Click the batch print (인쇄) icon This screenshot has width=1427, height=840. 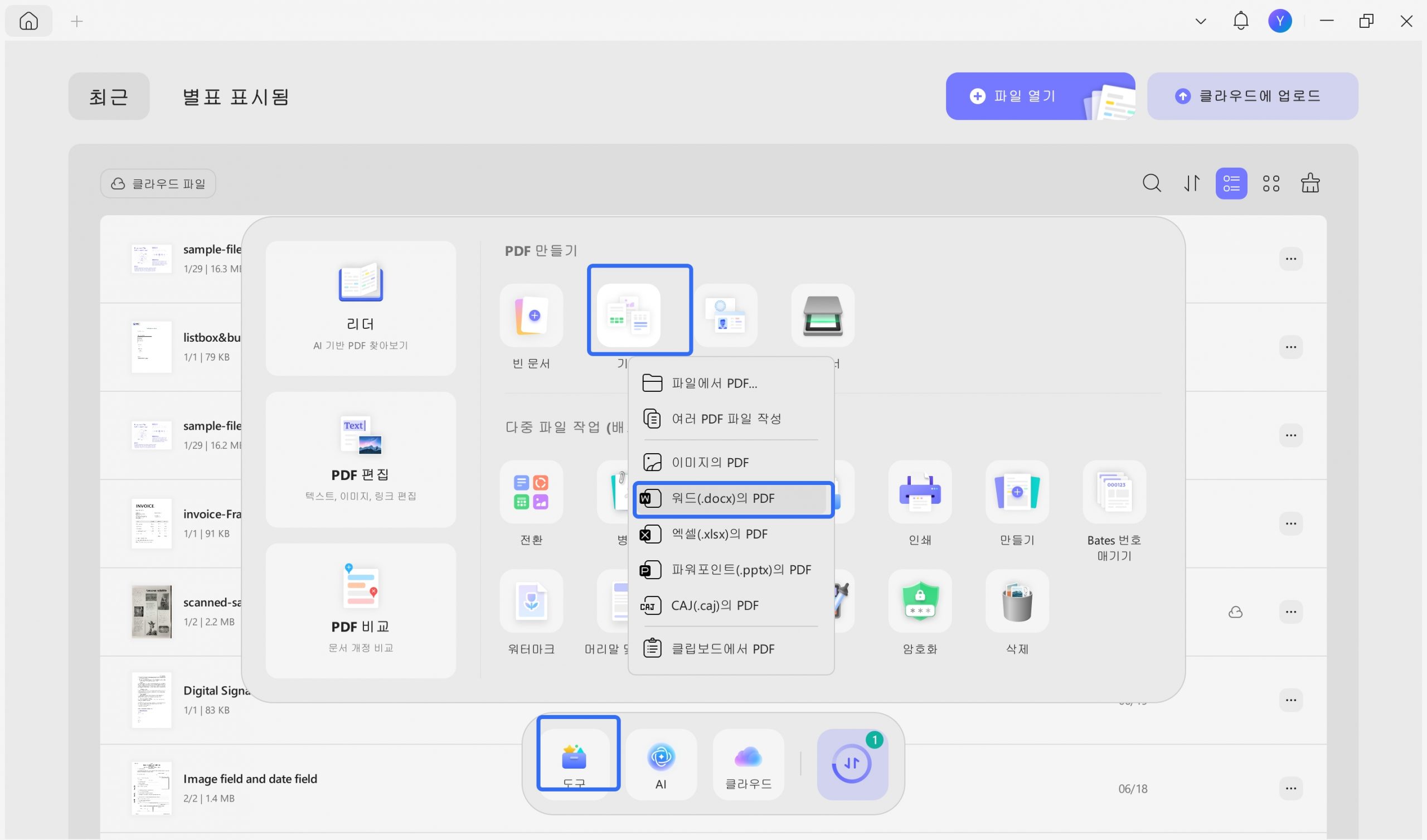(920, 492)
